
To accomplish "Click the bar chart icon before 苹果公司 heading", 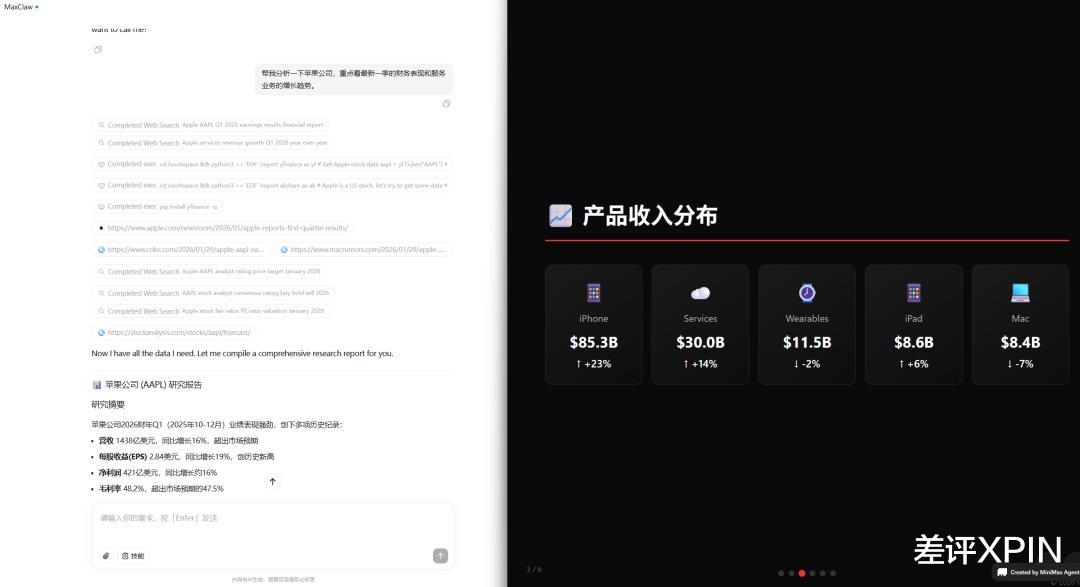I will (97, 385).
